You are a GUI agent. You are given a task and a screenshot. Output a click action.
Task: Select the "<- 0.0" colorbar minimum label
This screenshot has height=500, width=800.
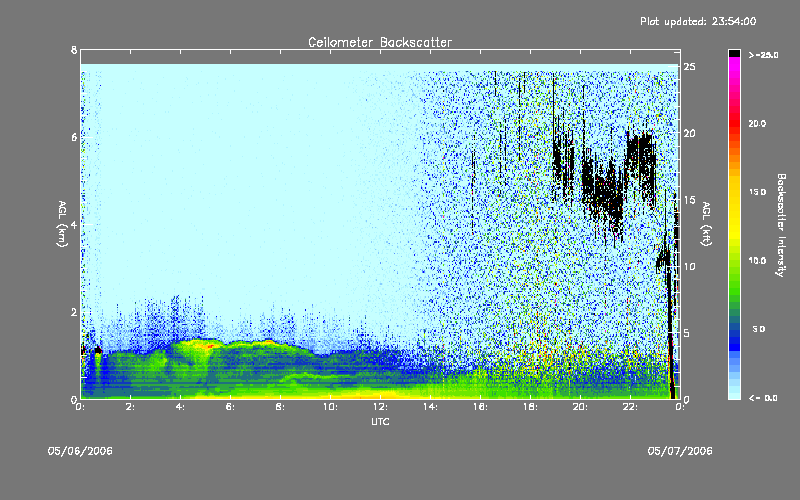pyautogui.click(x=763, y=398)
